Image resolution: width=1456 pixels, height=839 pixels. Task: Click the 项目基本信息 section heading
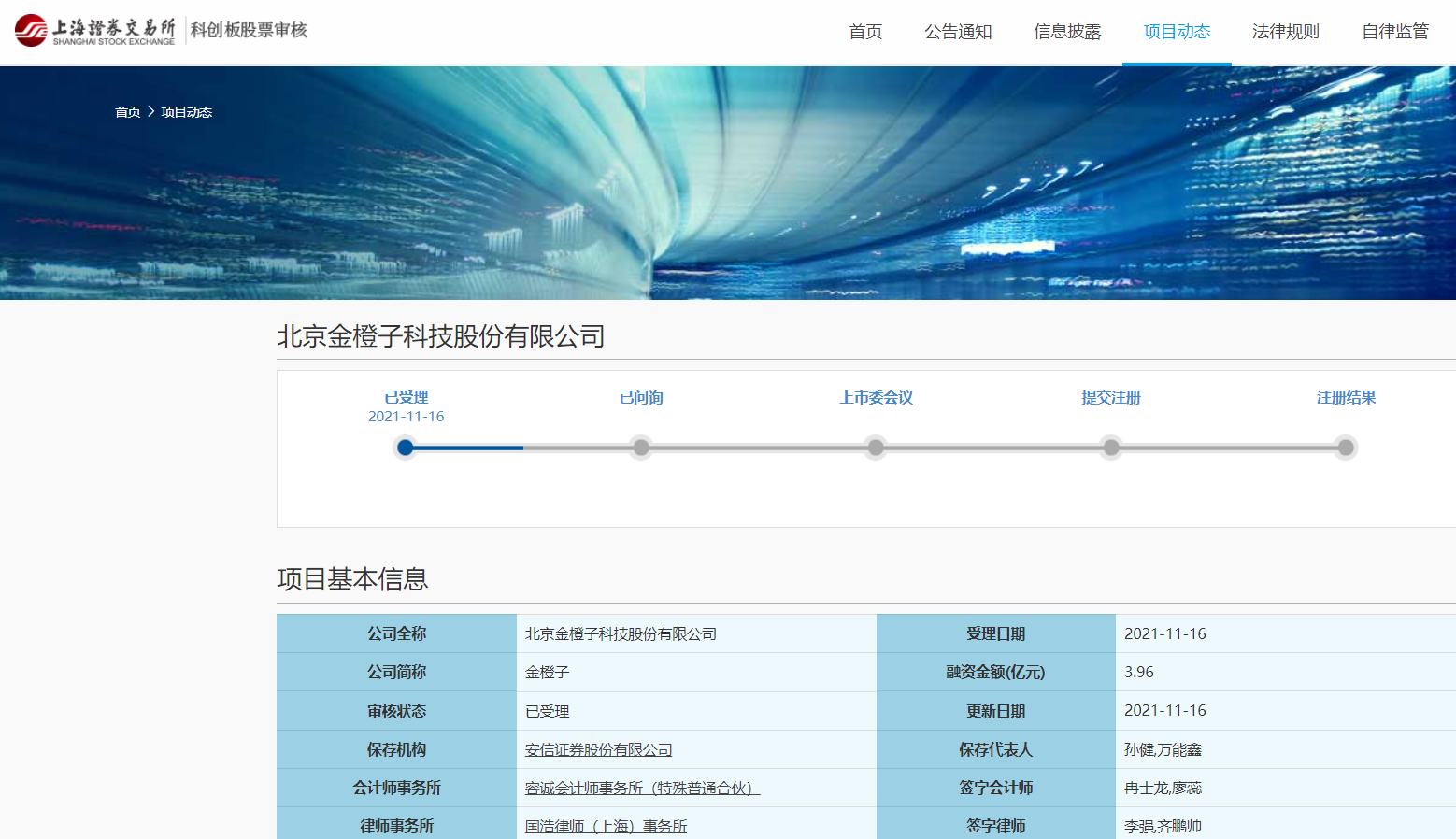click(352, 579)
